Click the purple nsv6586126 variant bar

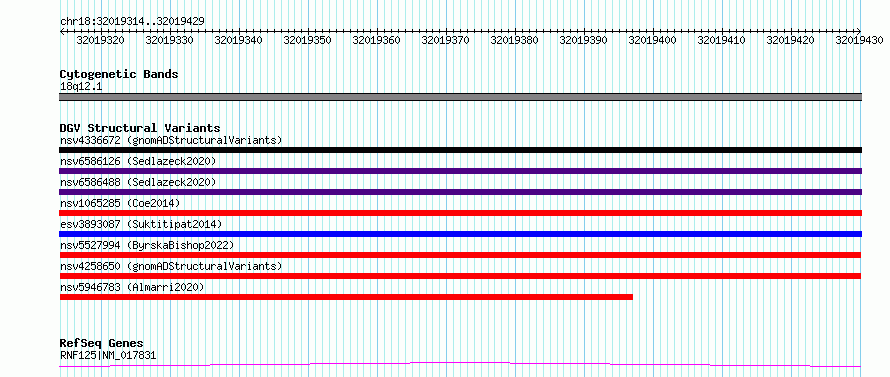tap(460, 171)
